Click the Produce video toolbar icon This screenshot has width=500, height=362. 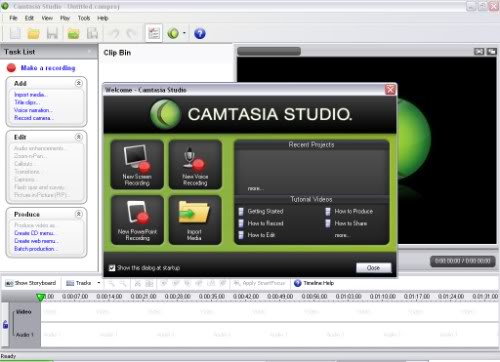[x=92, y=33]
